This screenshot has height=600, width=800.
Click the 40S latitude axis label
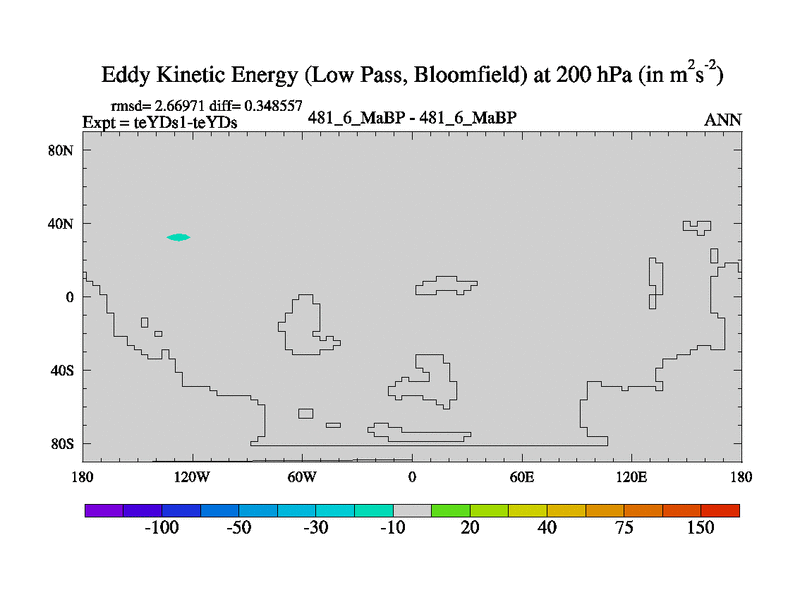point(64,370)
